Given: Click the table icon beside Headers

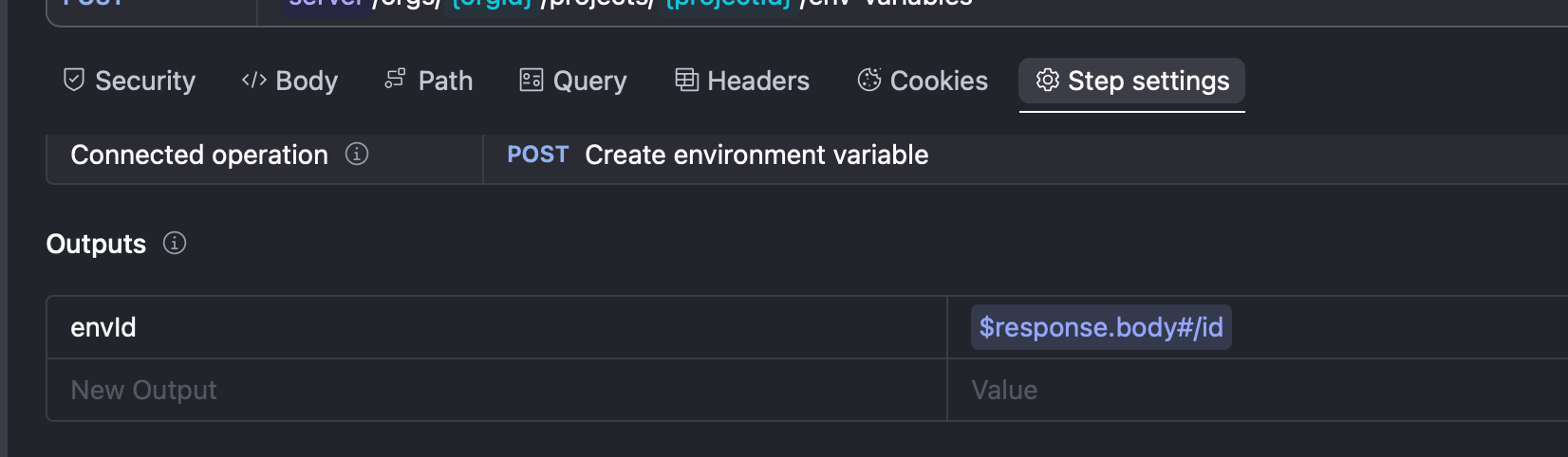Looking at the screenshot, I should click(686, 80).
